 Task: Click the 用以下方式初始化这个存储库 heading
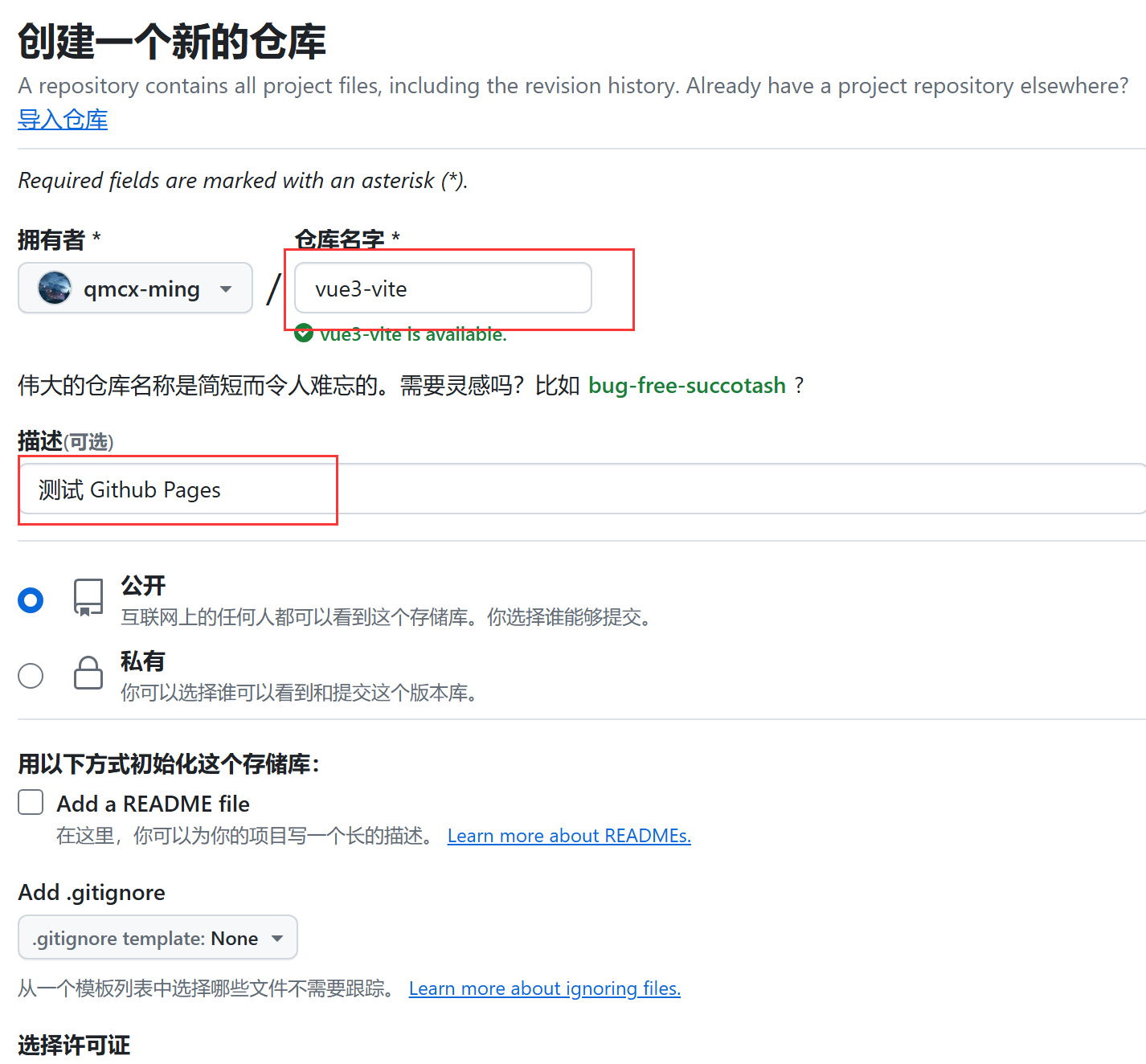169,763
